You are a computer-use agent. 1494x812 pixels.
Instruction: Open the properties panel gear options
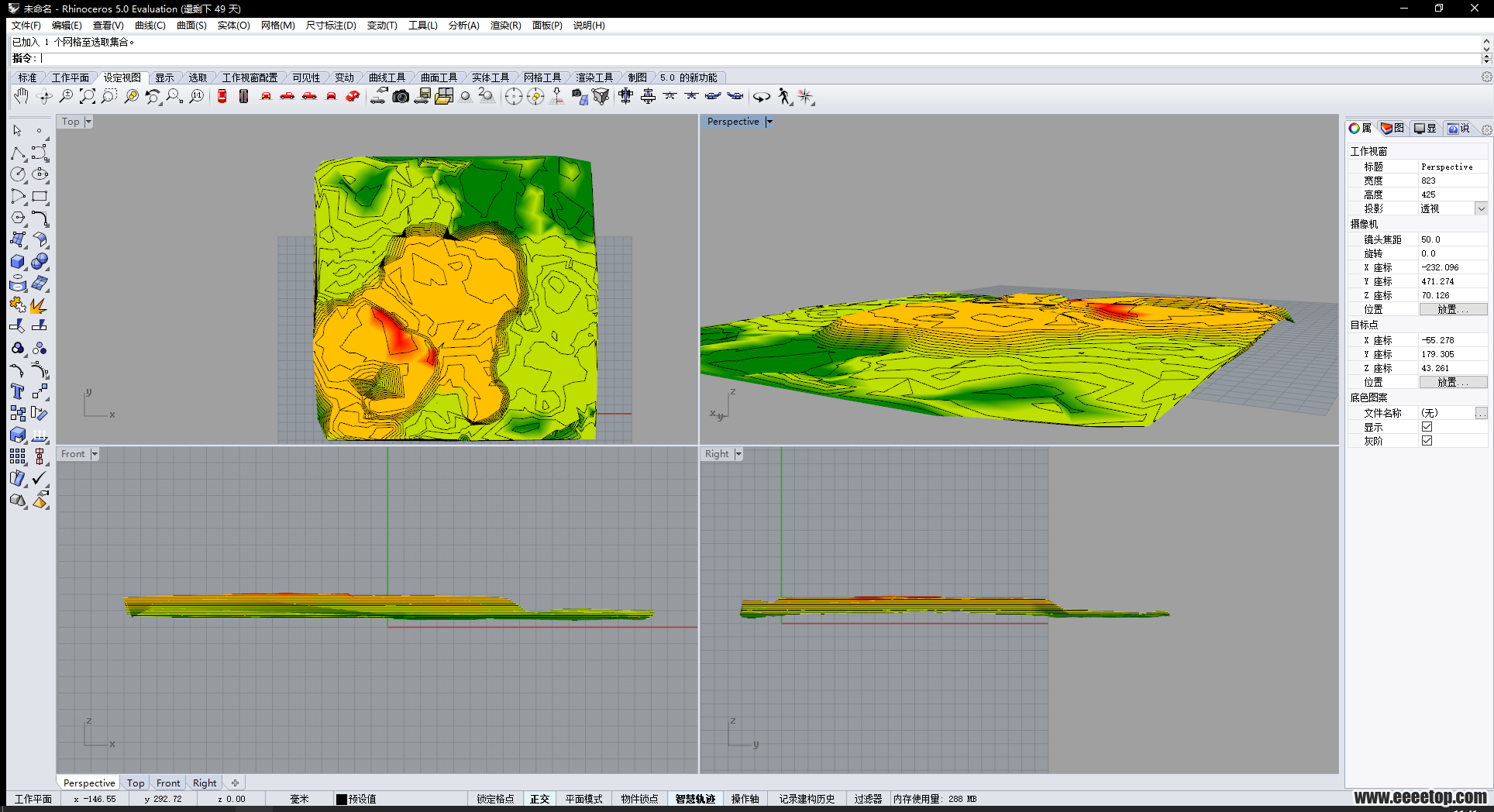tap(1486, 129)
